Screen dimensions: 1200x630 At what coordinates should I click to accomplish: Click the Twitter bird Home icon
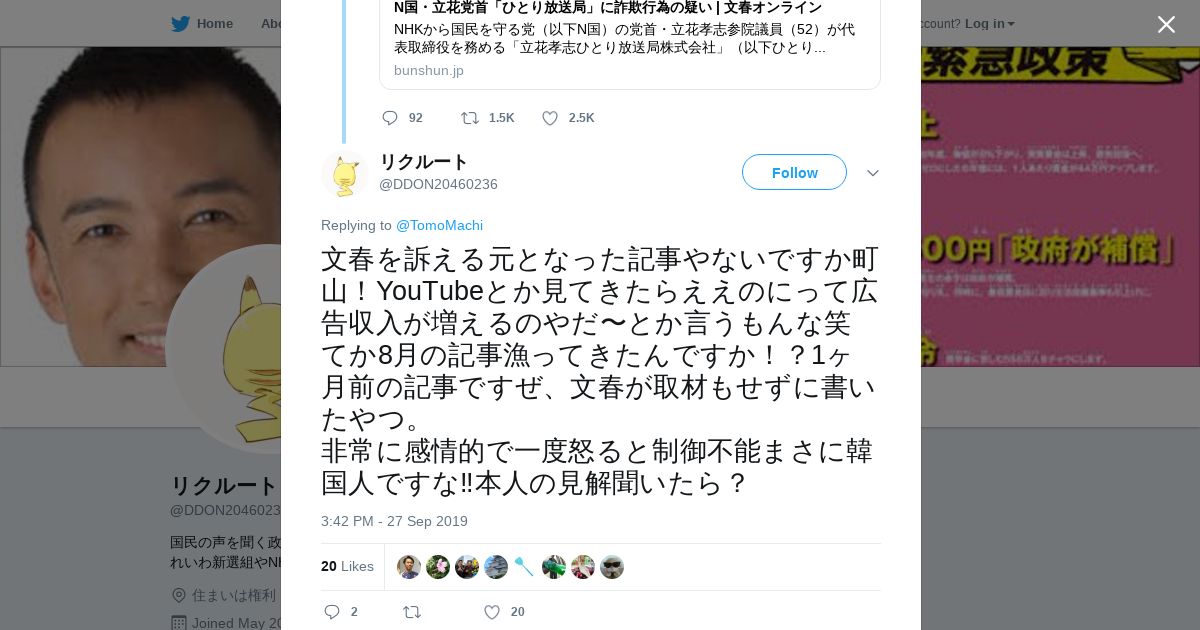coord(180,24)
